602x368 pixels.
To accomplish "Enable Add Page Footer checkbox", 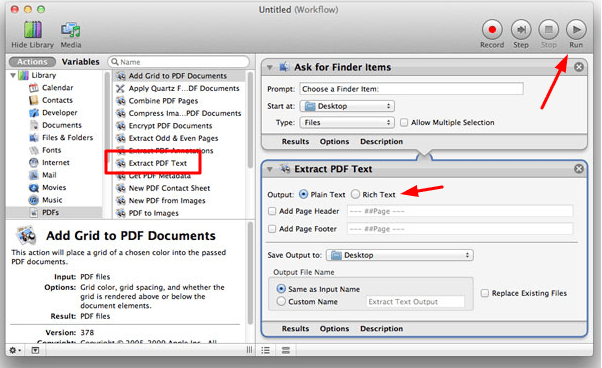I will click(x=272, y=229).
